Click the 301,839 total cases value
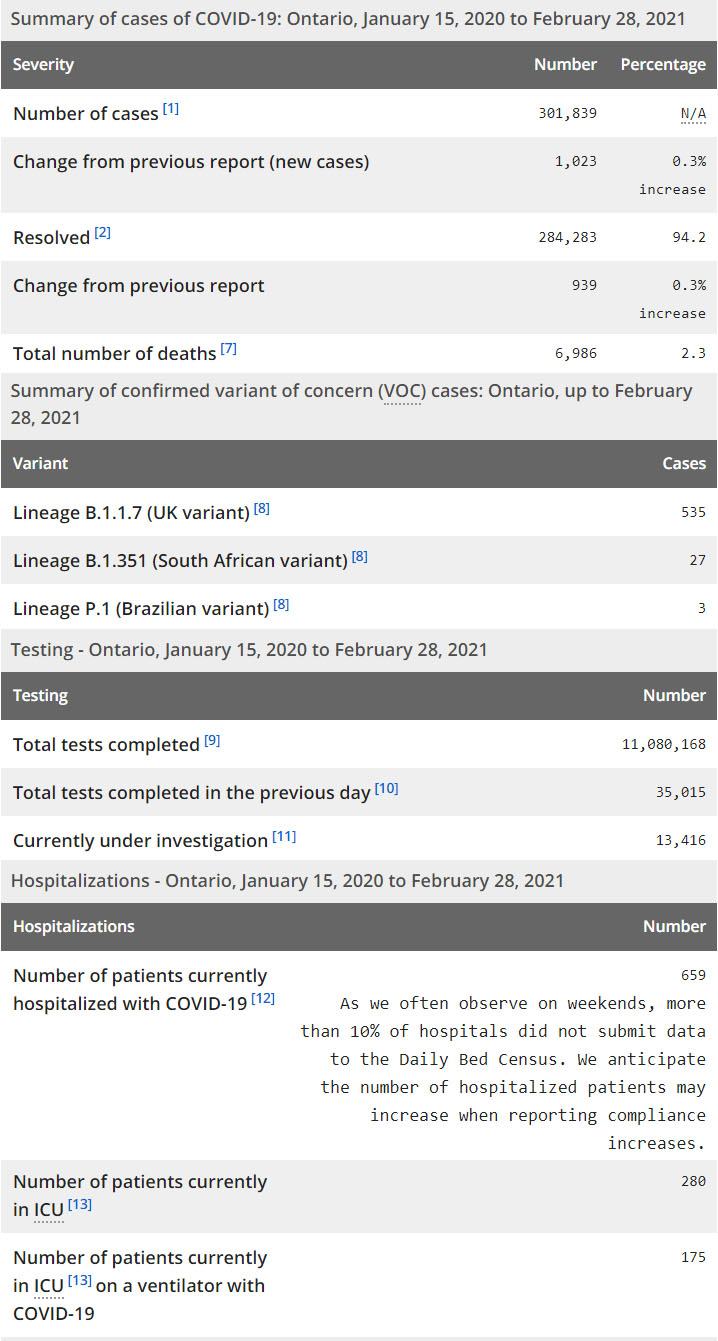Image resolution: width=718 pixels, height=1341 pixels. [568, 113]
